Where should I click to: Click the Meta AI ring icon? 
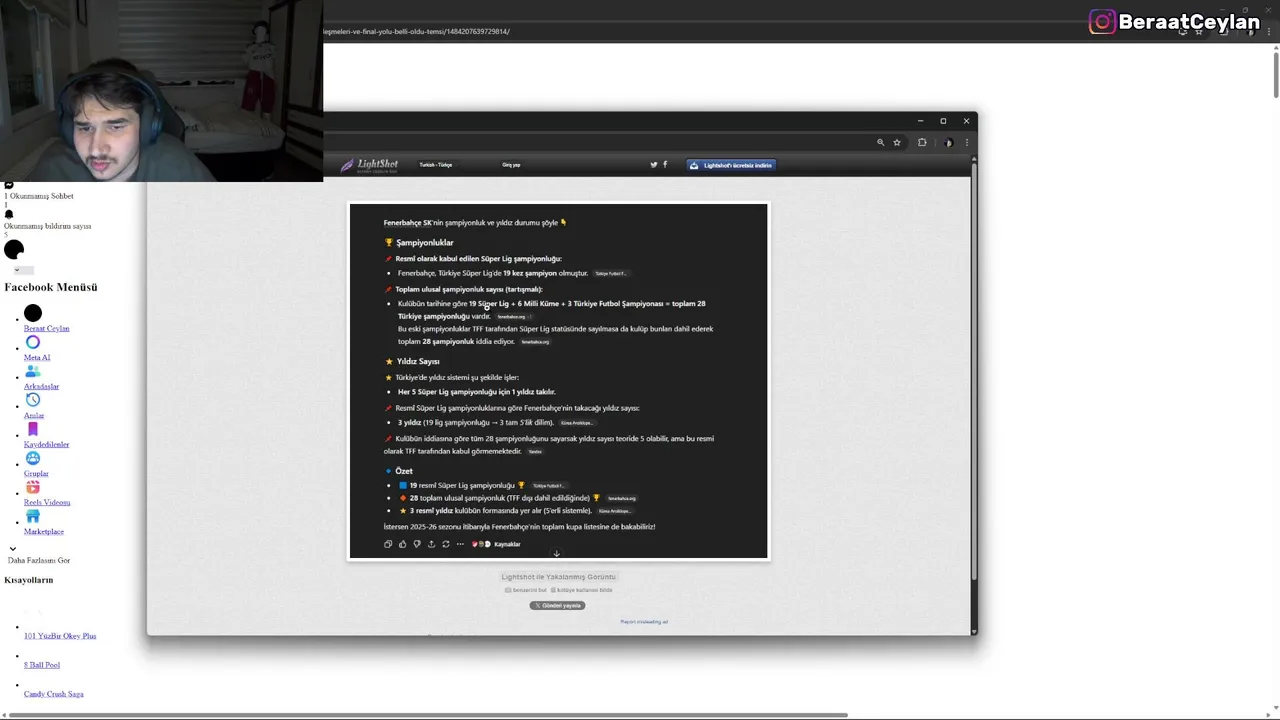(x=33, y=342)
